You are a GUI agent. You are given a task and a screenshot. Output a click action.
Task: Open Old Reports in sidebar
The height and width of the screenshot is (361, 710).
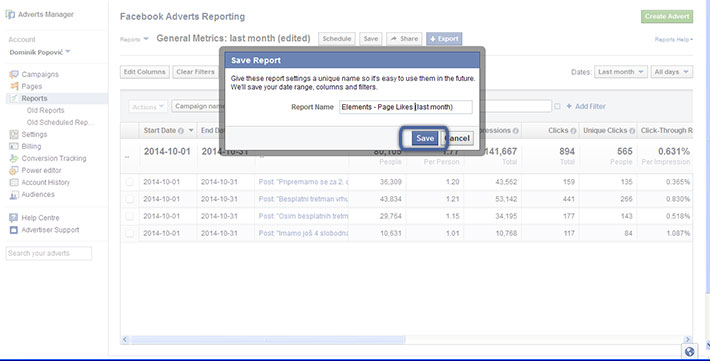pyautogui.click(x=45, y=111)
